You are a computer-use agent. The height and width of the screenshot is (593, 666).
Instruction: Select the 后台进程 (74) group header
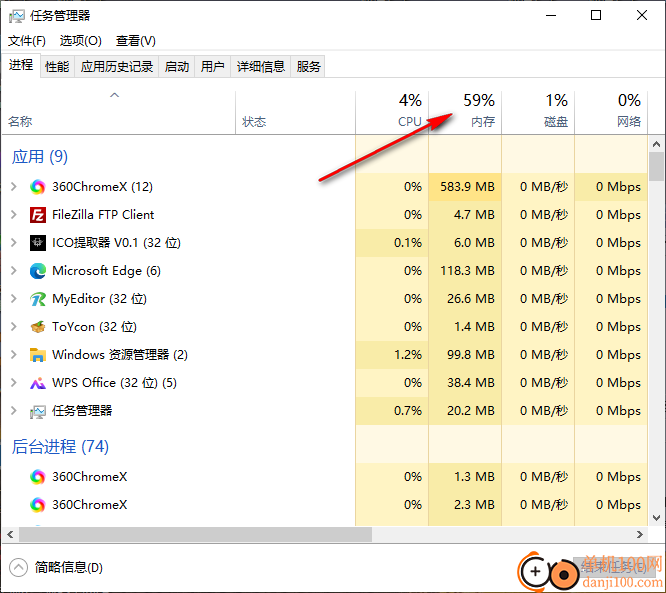60,446
